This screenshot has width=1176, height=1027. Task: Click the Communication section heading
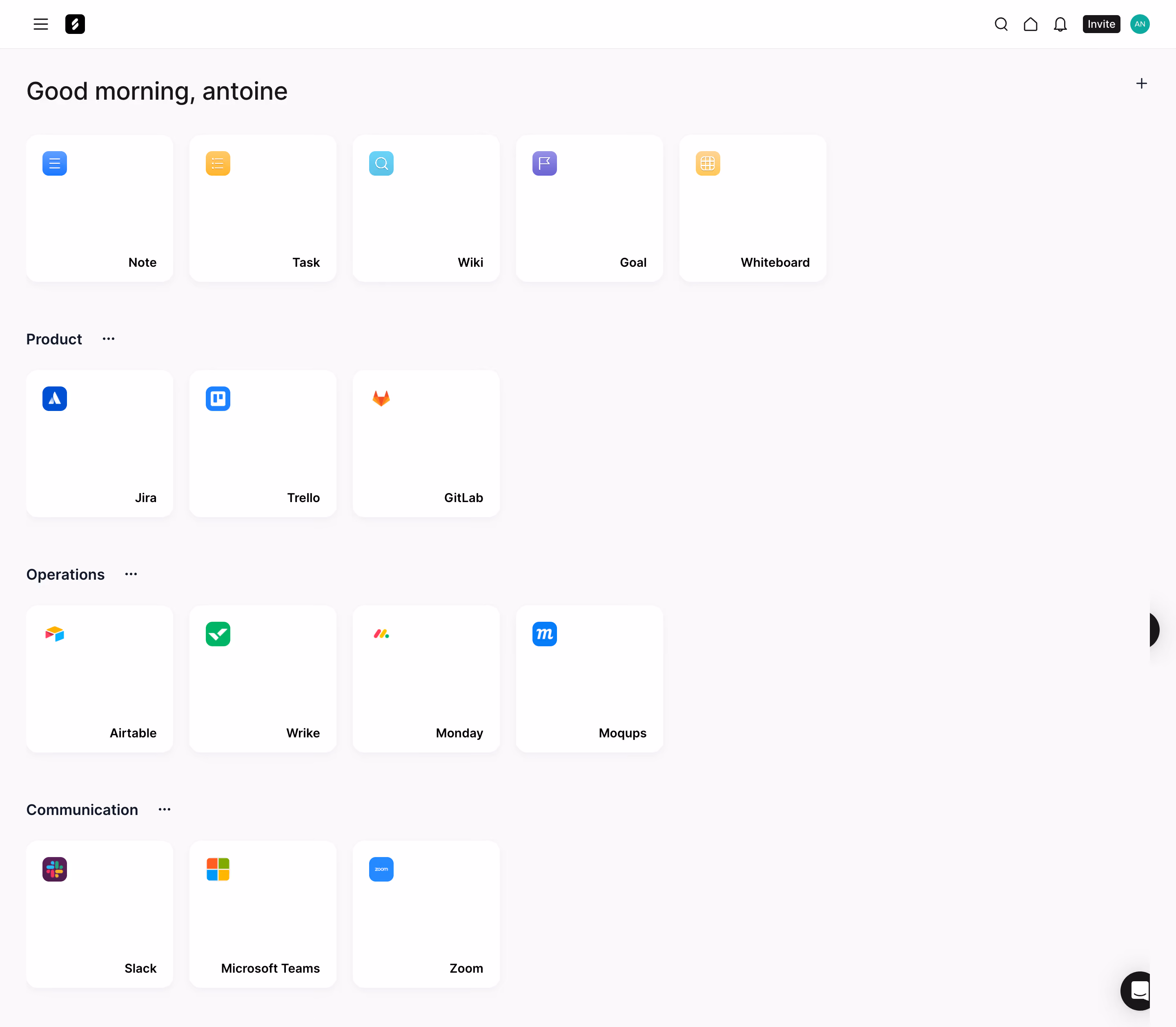coord(82,810)
